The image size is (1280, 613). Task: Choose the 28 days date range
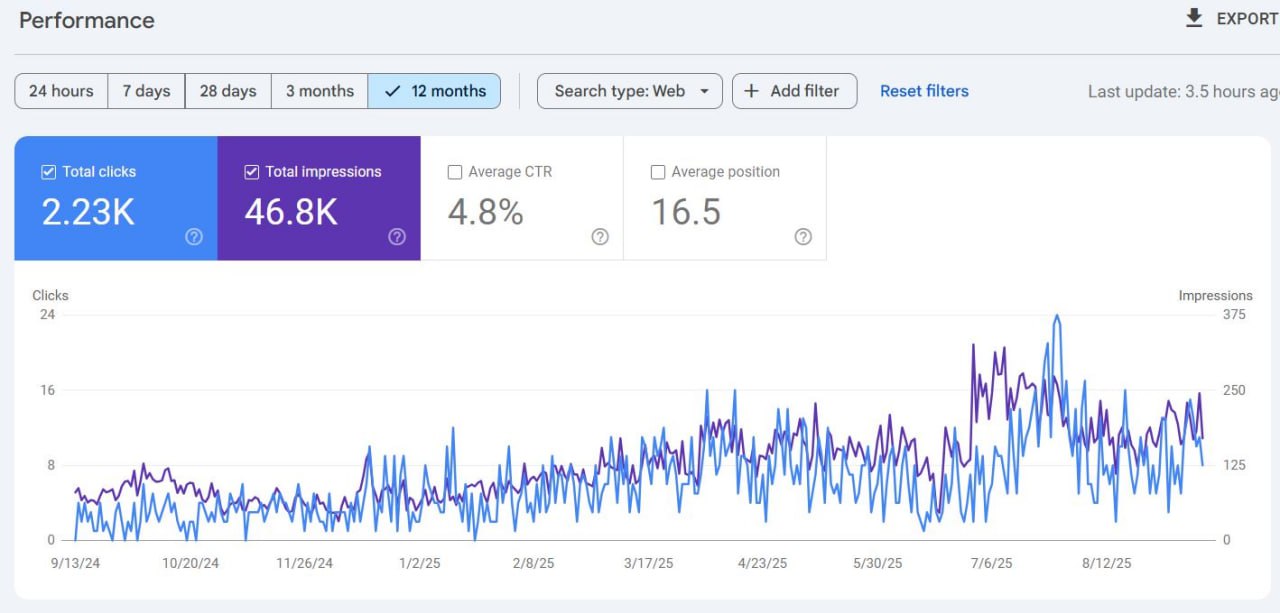tap(228, 91)
